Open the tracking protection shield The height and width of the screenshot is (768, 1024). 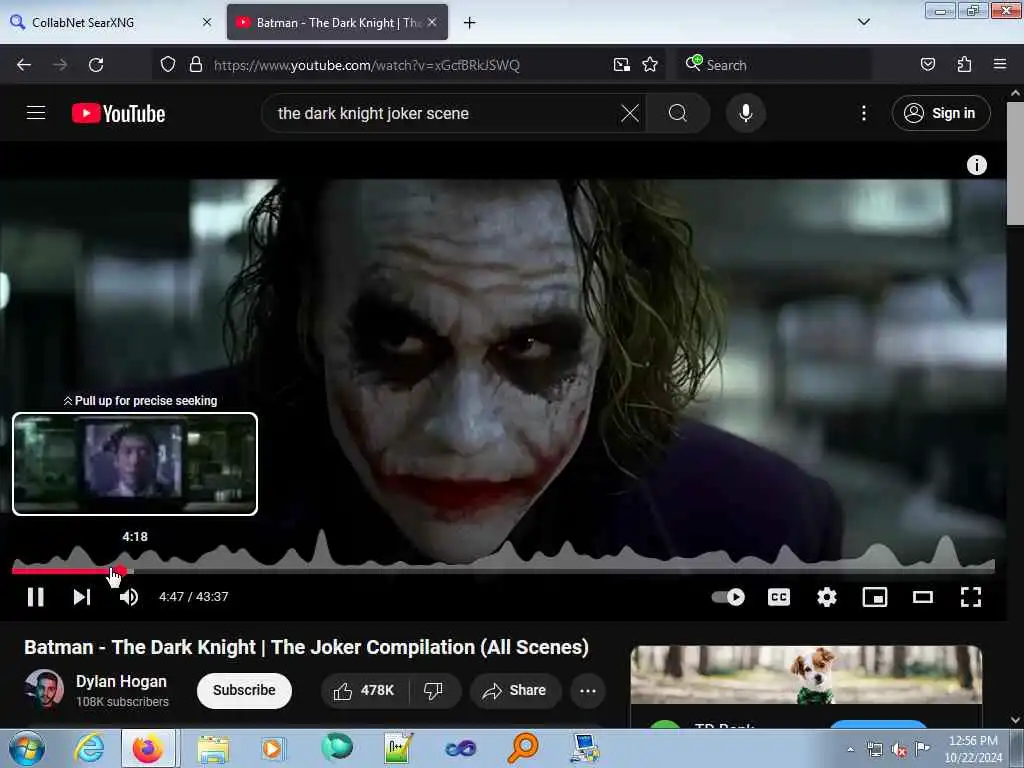click(x=168, y=65)
